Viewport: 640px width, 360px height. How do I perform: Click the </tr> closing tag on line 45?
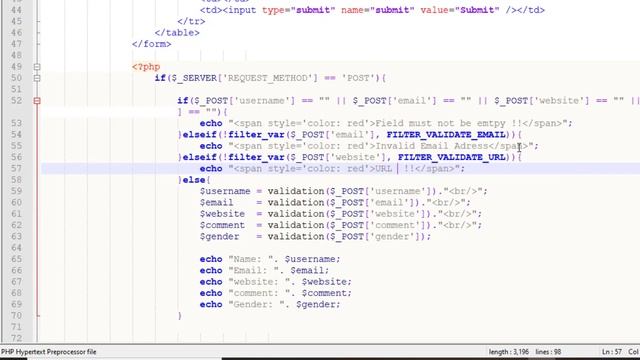pos(191,21)
